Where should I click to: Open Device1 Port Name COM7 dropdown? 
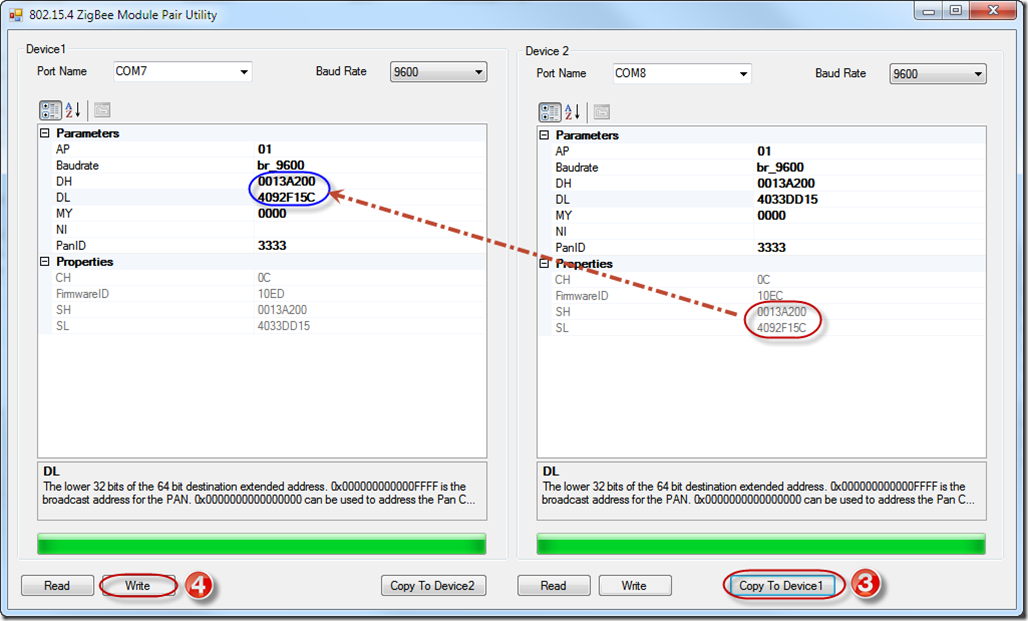244,71
